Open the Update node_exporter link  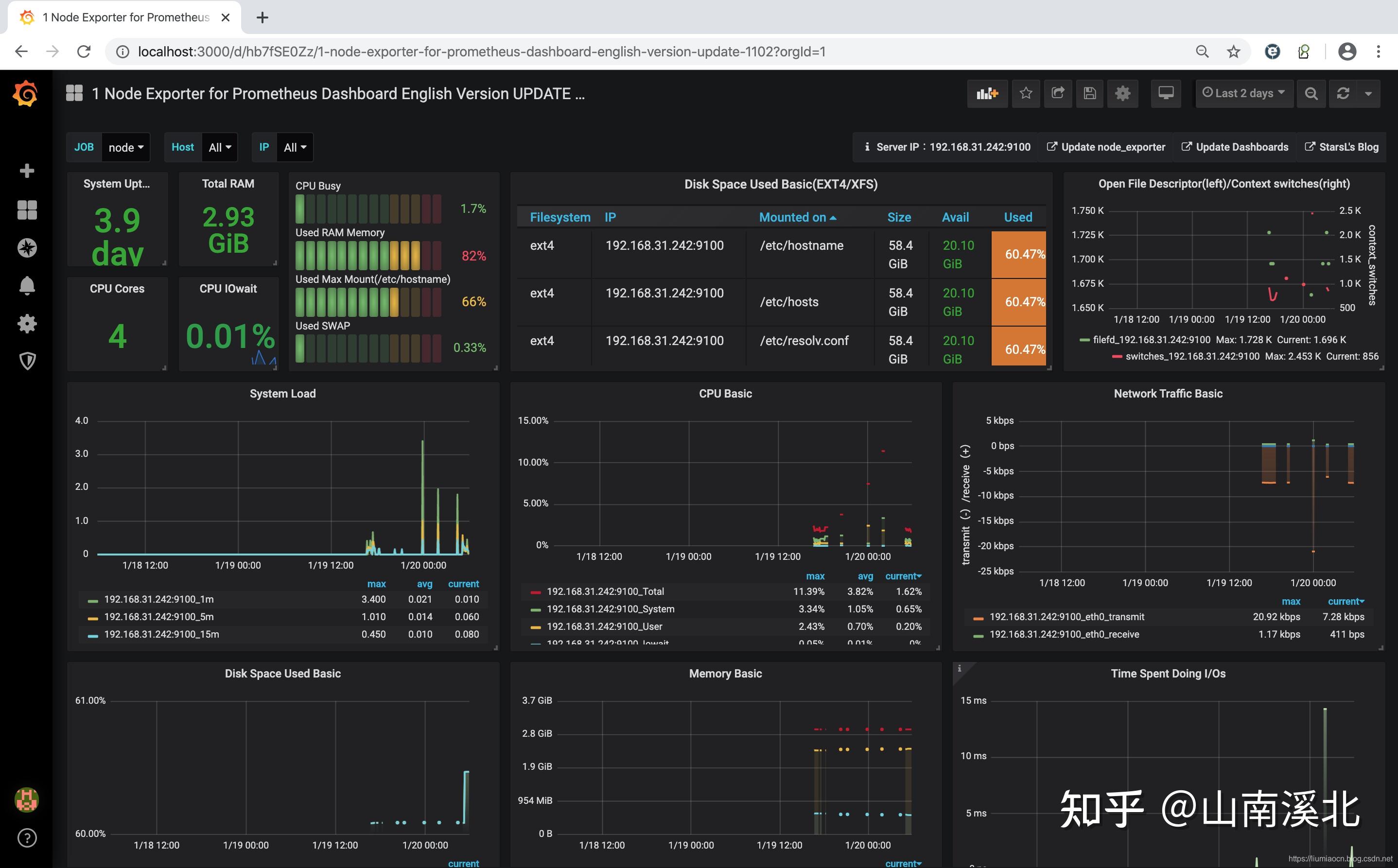1106,148
